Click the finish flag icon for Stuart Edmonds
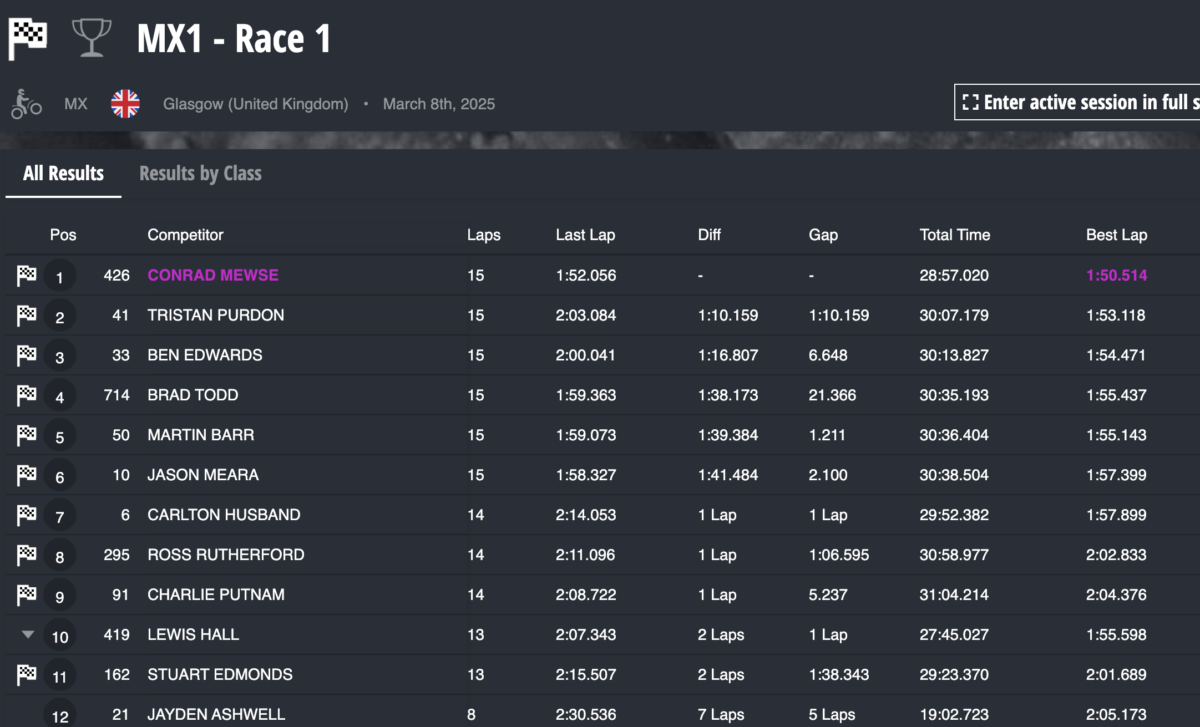This screenshot has height=727, width=1200. [x=27, y=675]
